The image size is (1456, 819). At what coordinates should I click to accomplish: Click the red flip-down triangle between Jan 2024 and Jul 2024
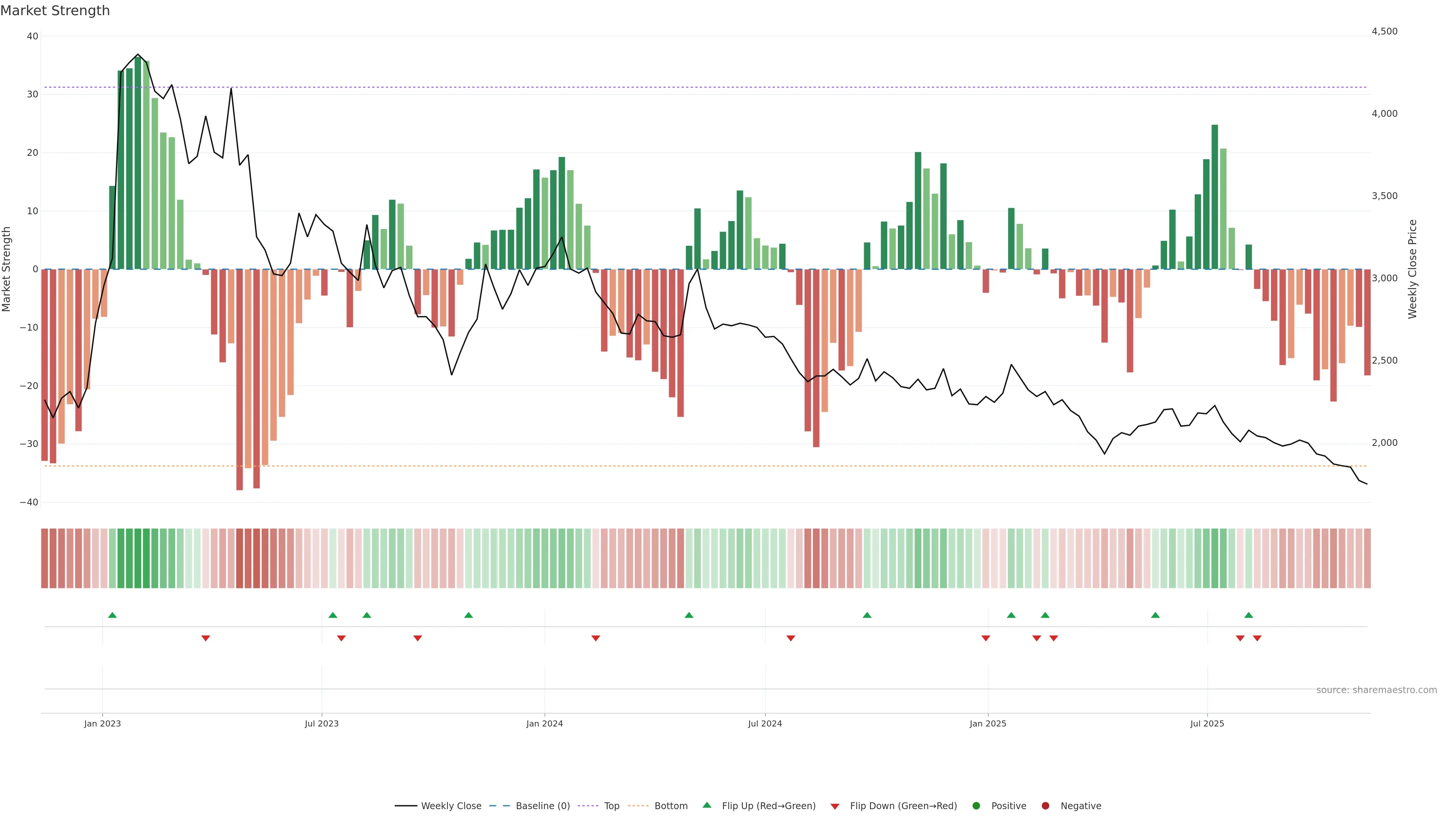(x=595, y=638)
